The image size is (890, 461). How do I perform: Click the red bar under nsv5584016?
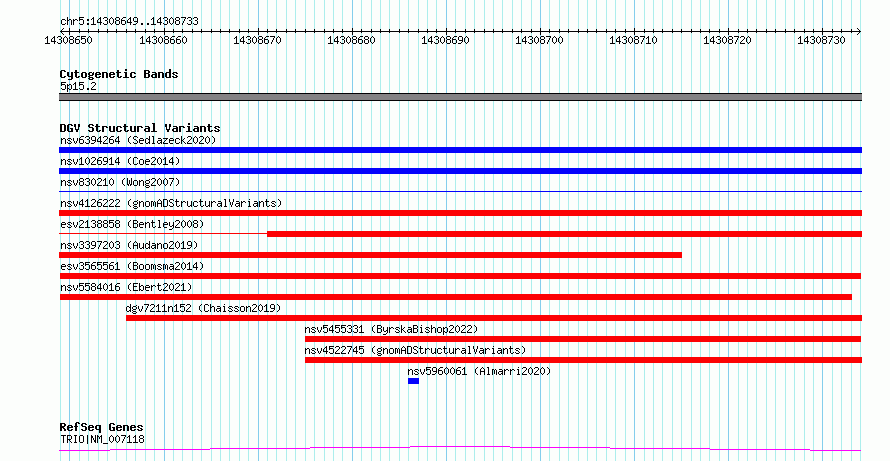456,297
